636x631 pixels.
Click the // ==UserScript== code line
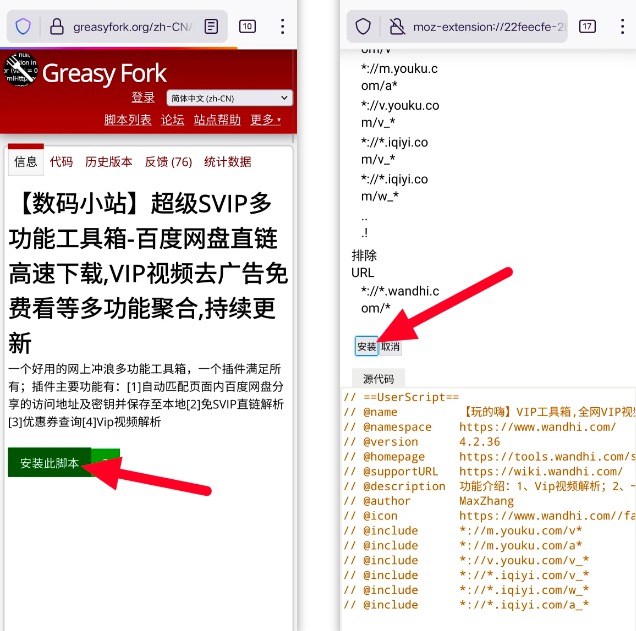401,397
